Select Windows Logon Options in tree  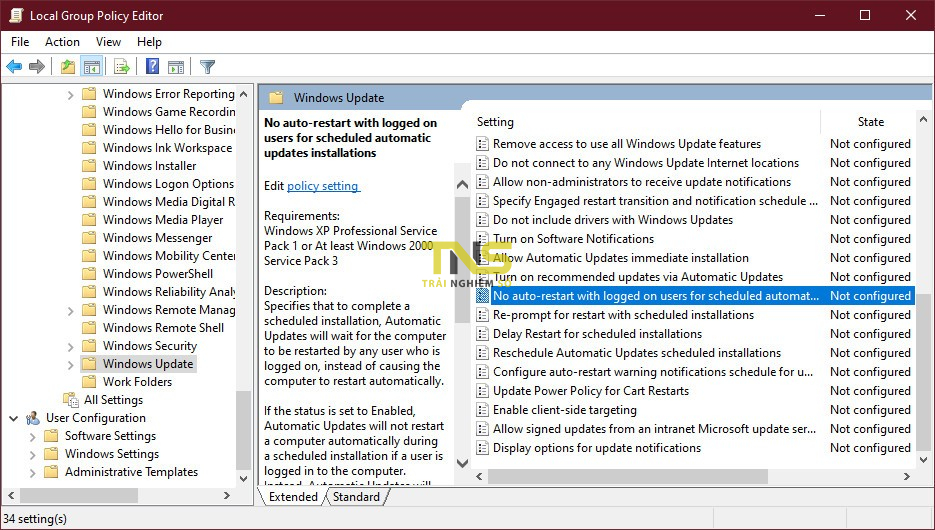pos(168,184)
